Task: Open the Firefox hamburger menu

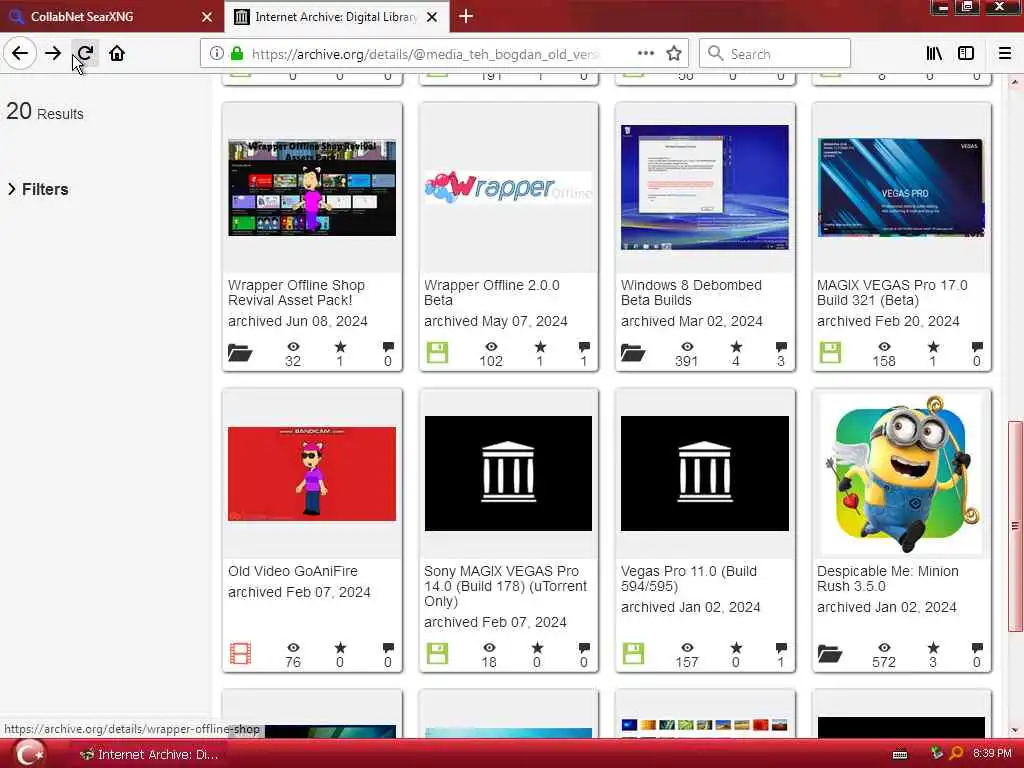Action: 1005,54
